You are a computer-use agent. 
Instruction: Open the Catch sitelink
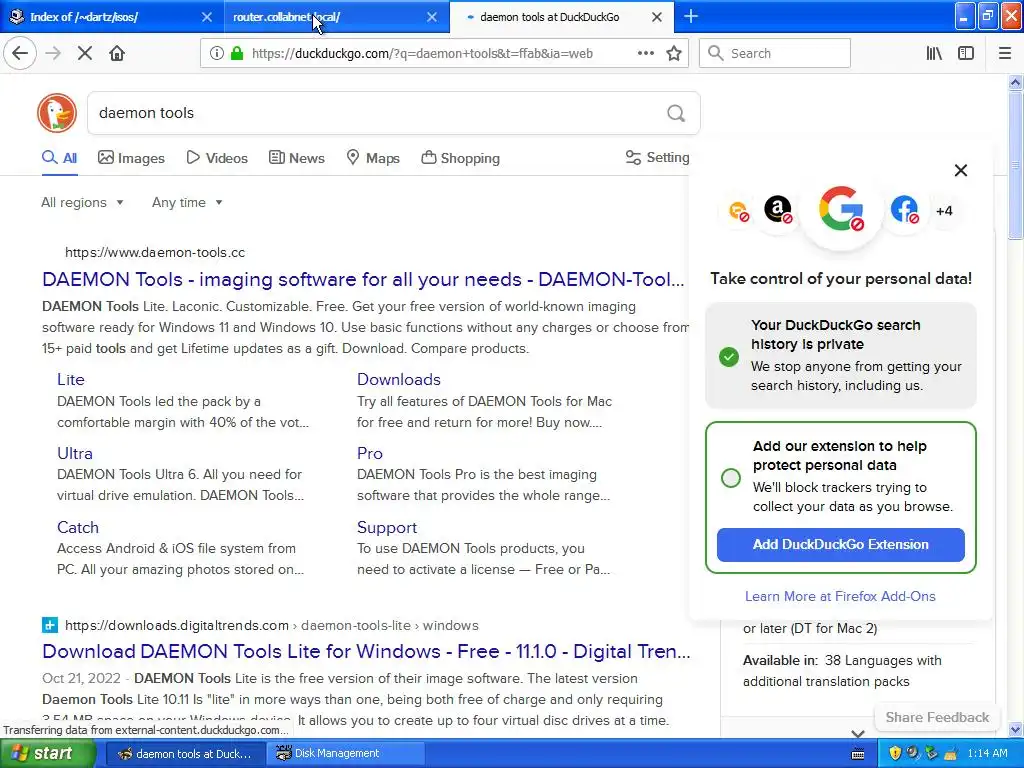coord(78,527)
